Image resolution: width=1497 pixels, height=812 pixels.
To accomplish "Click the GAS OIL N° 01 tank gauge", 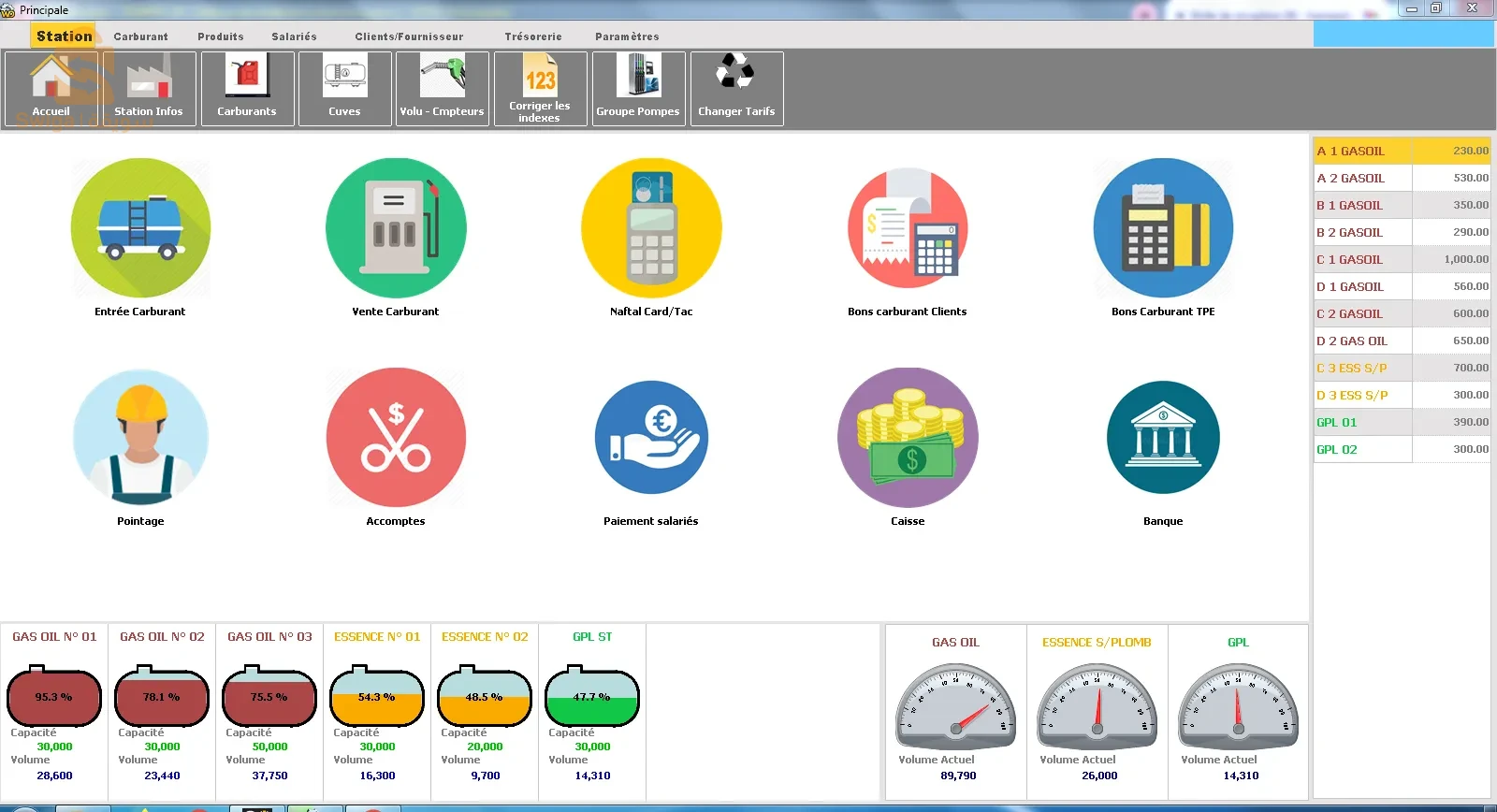I will [54, 698].
